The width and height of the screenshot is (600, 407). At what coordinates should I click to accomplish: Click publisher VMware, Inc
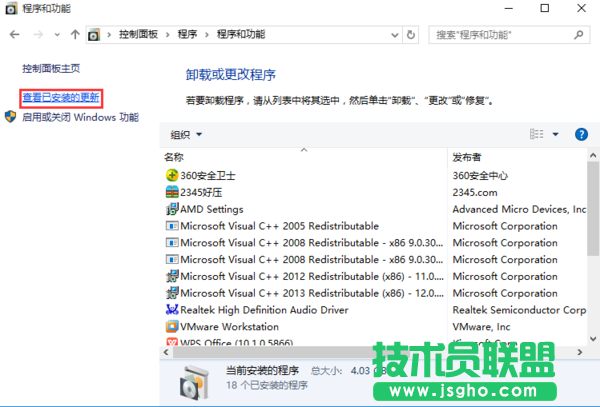pyautogui.click(x=481, y=327)
